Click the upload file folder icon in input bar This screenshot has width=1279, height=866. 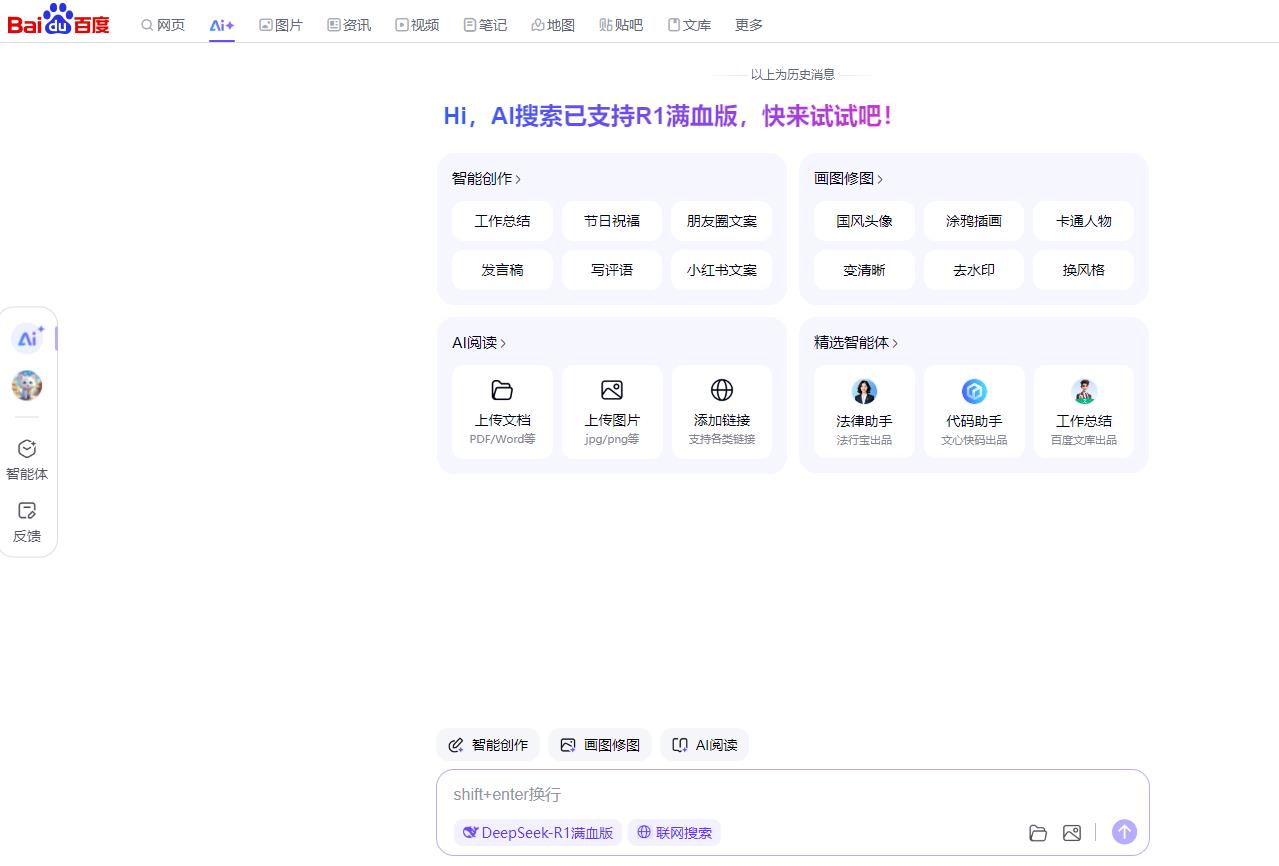pyautogui.click(x=1038, y=832)
